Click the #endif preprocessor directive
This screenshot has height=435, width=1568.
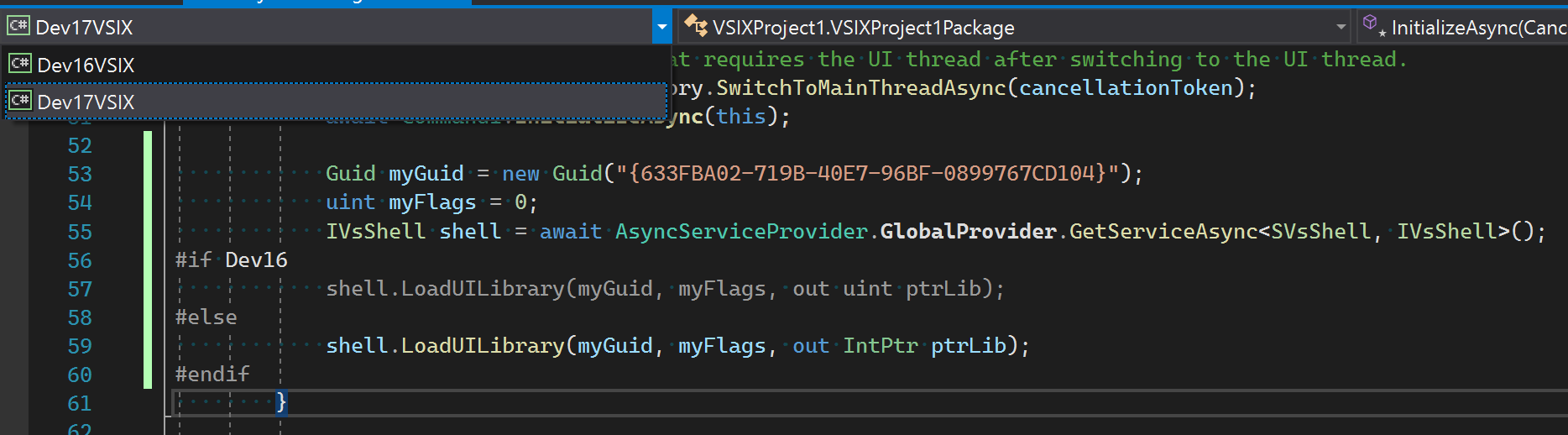212,374
